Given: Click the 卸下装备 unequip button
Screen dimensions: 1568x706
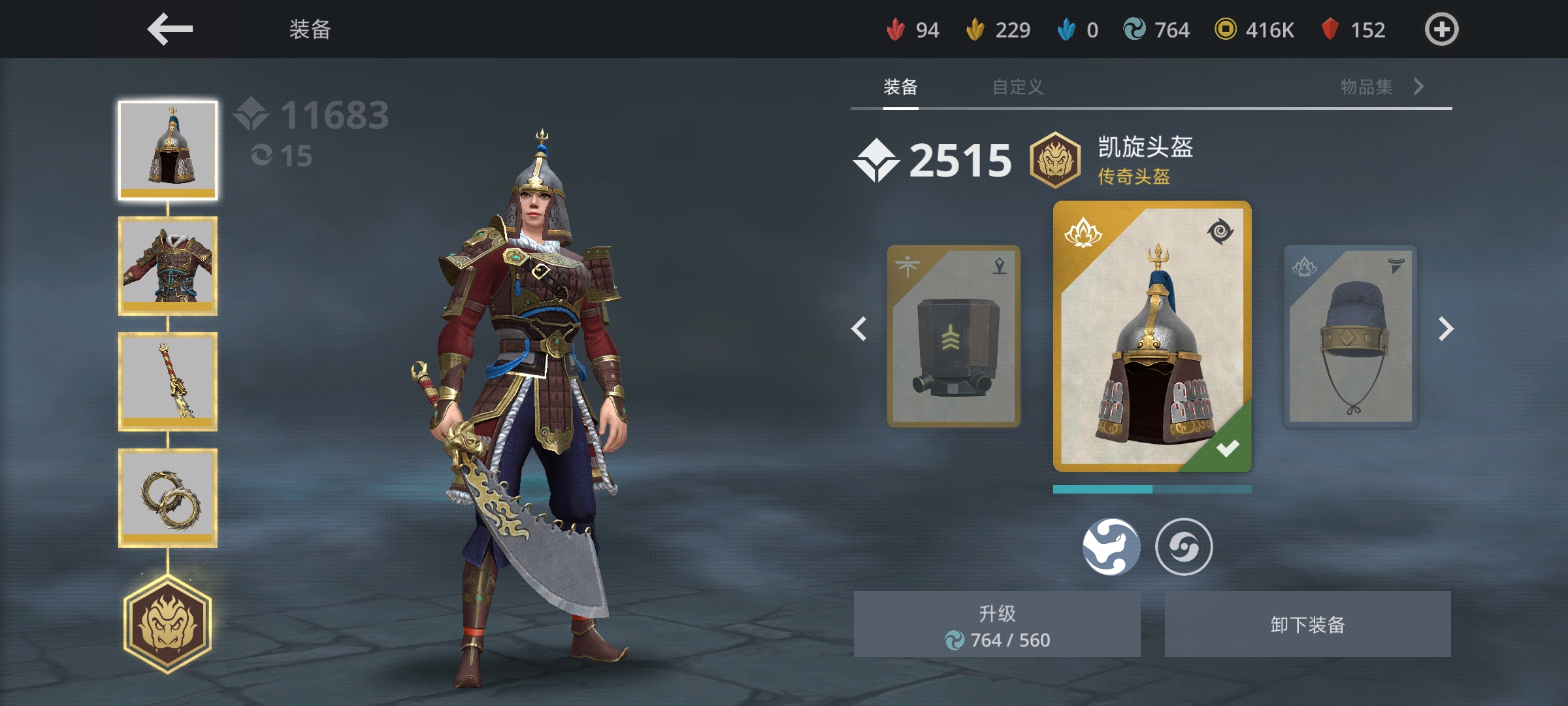Looking at the screenshot, I should (1308, 624).
